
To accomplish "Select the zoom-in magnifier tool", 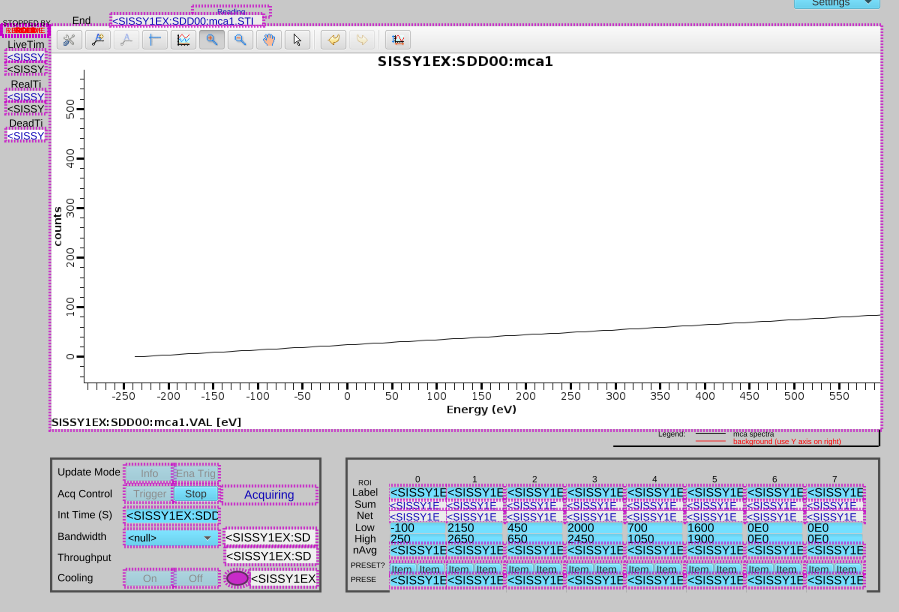I will point(212,40).
